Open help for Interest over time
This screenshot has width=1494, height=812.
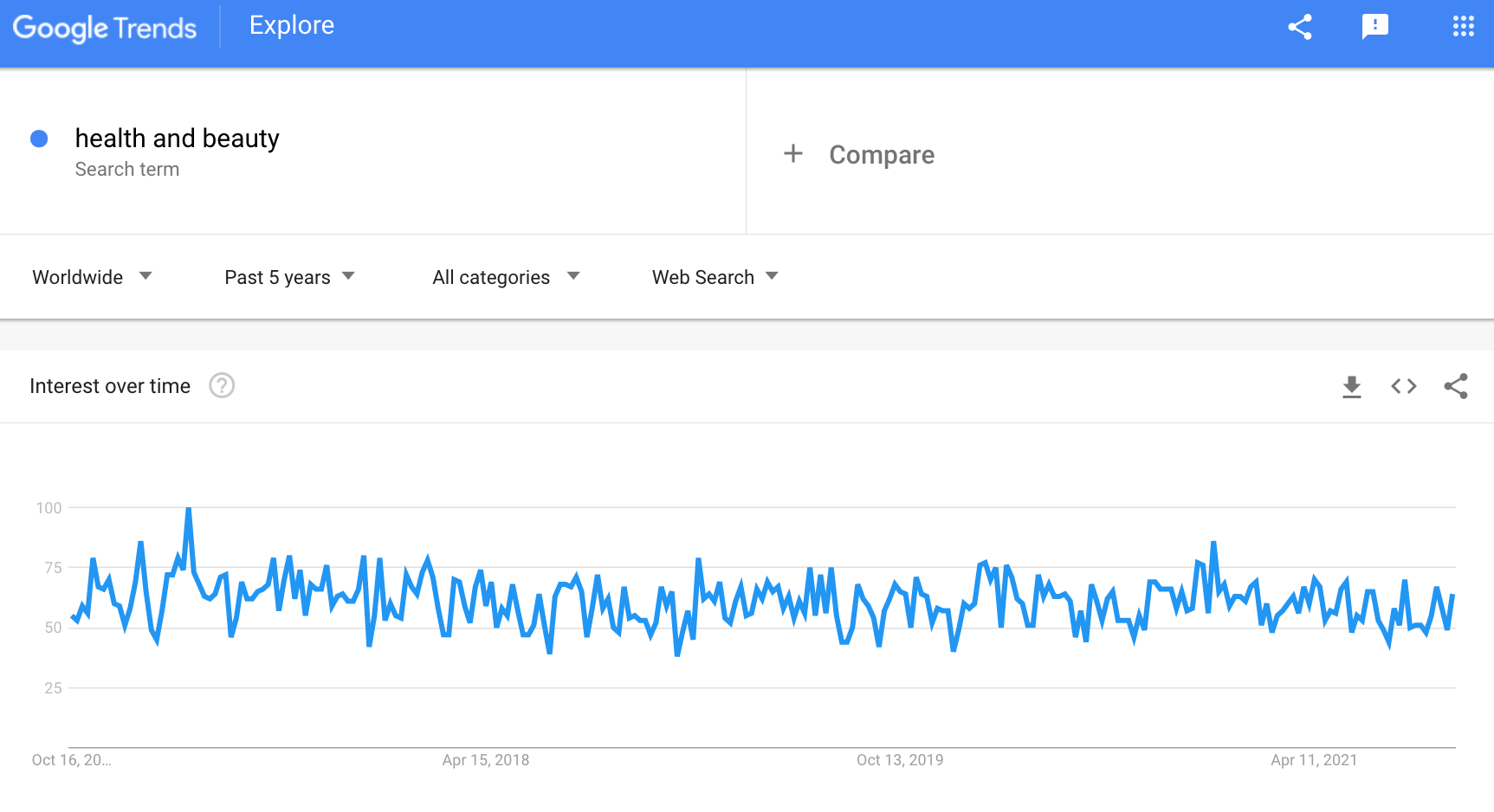point(222,385)
